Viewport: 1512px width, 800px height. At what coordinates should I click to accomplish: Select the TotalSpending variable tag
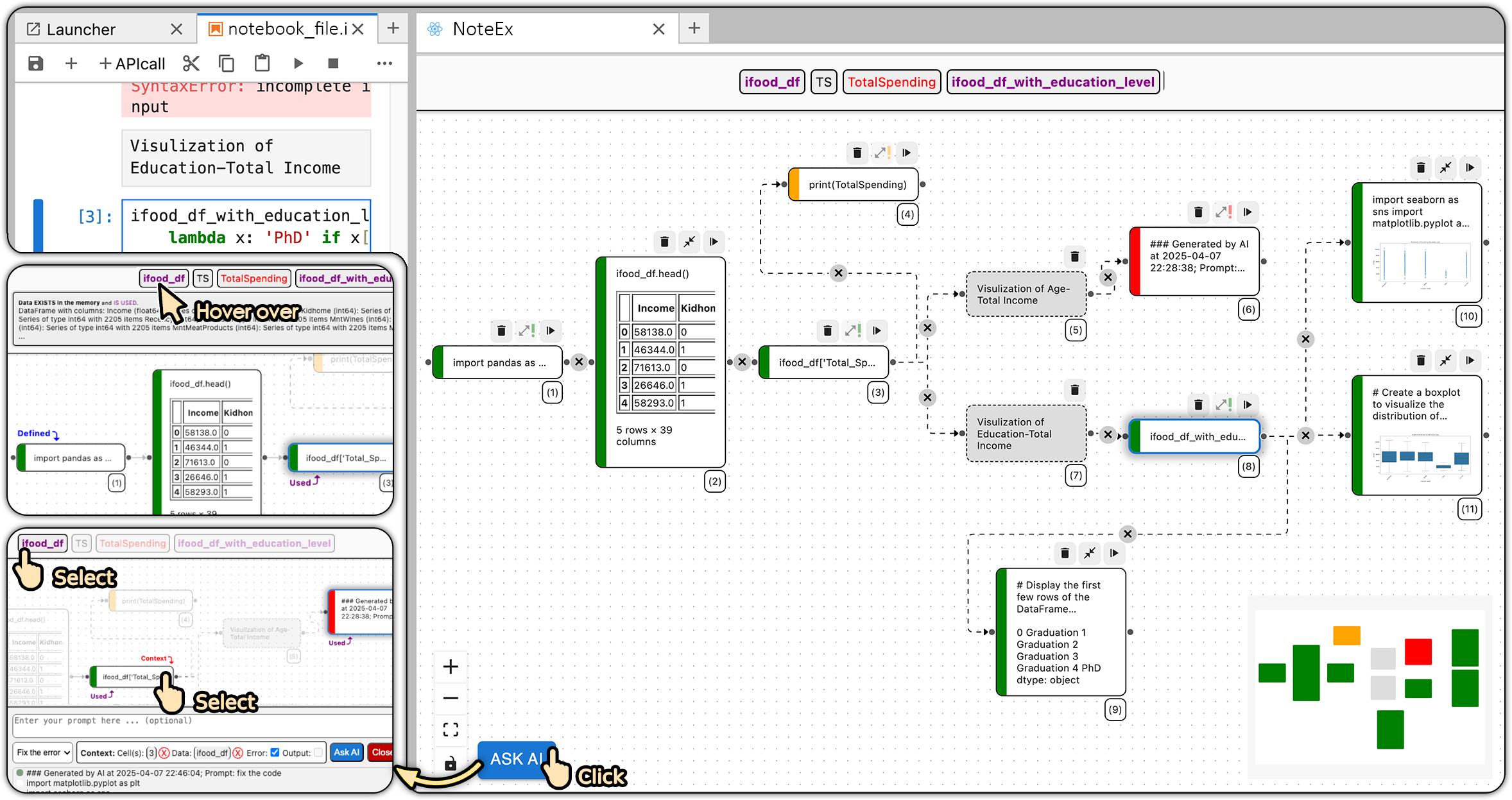tap(891, 82)
